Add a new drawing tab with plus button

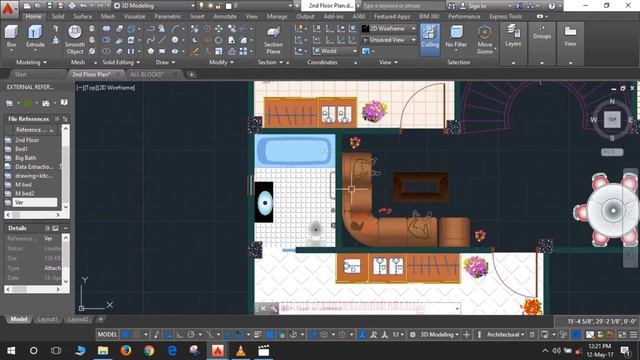pos(191,74)
